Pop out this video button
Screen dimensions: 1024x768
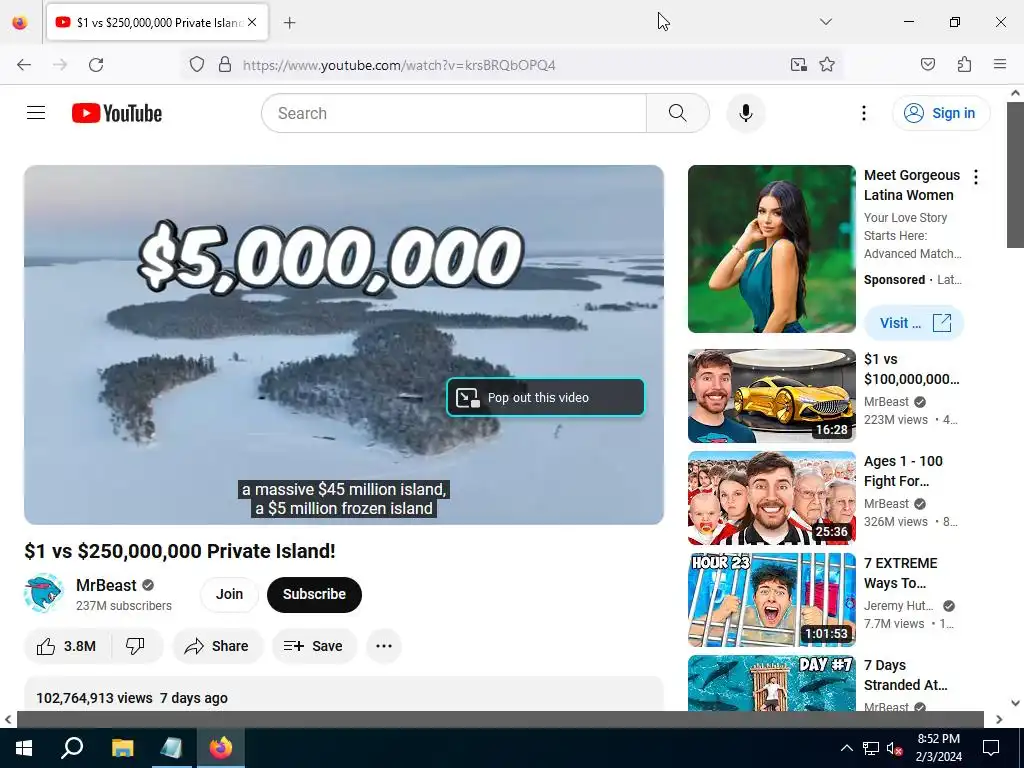(545, 397)
